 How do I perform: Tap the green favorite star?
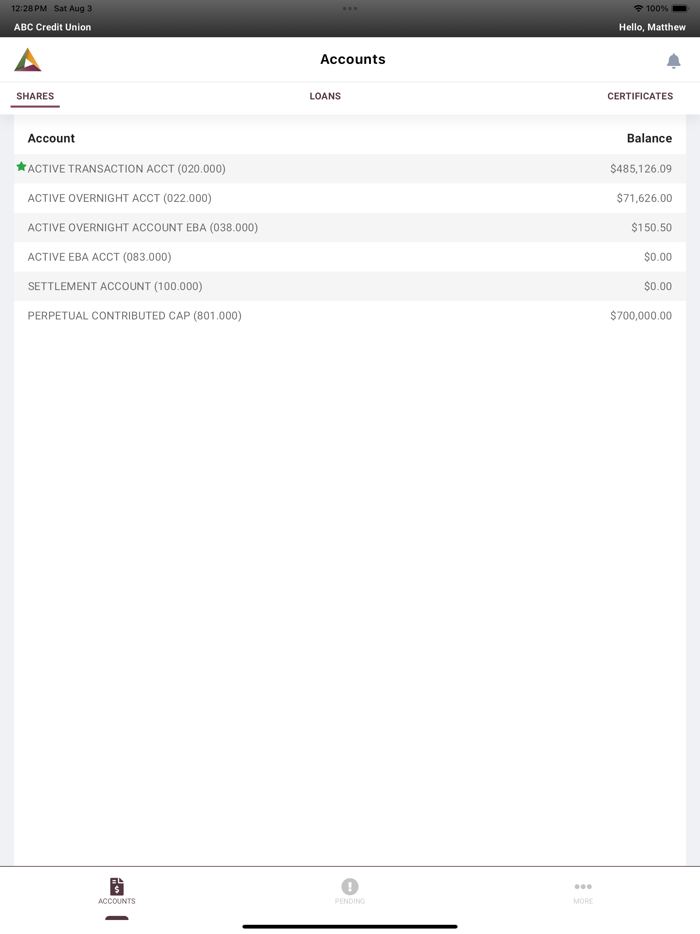pyautogui.click(x=21, y=166)
